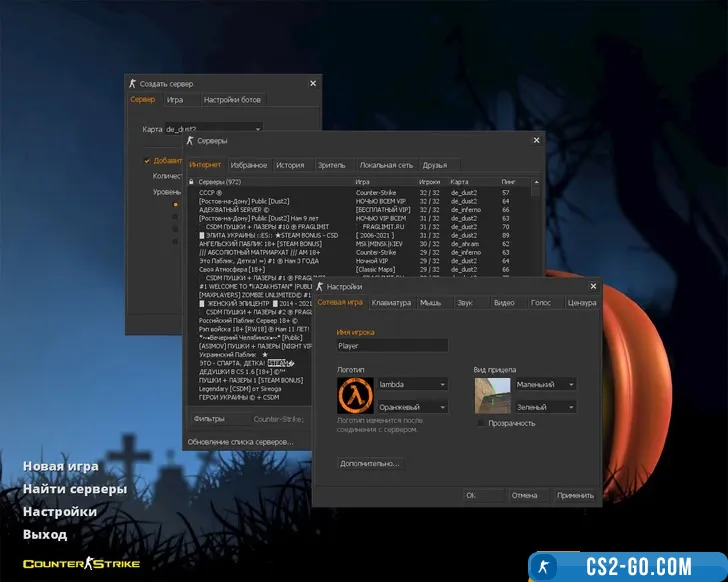Click Найти серверы in main menu
Image resolution: width=728 pixels, height=582 pixels.
pyautogui.click(x=75, y=489)
